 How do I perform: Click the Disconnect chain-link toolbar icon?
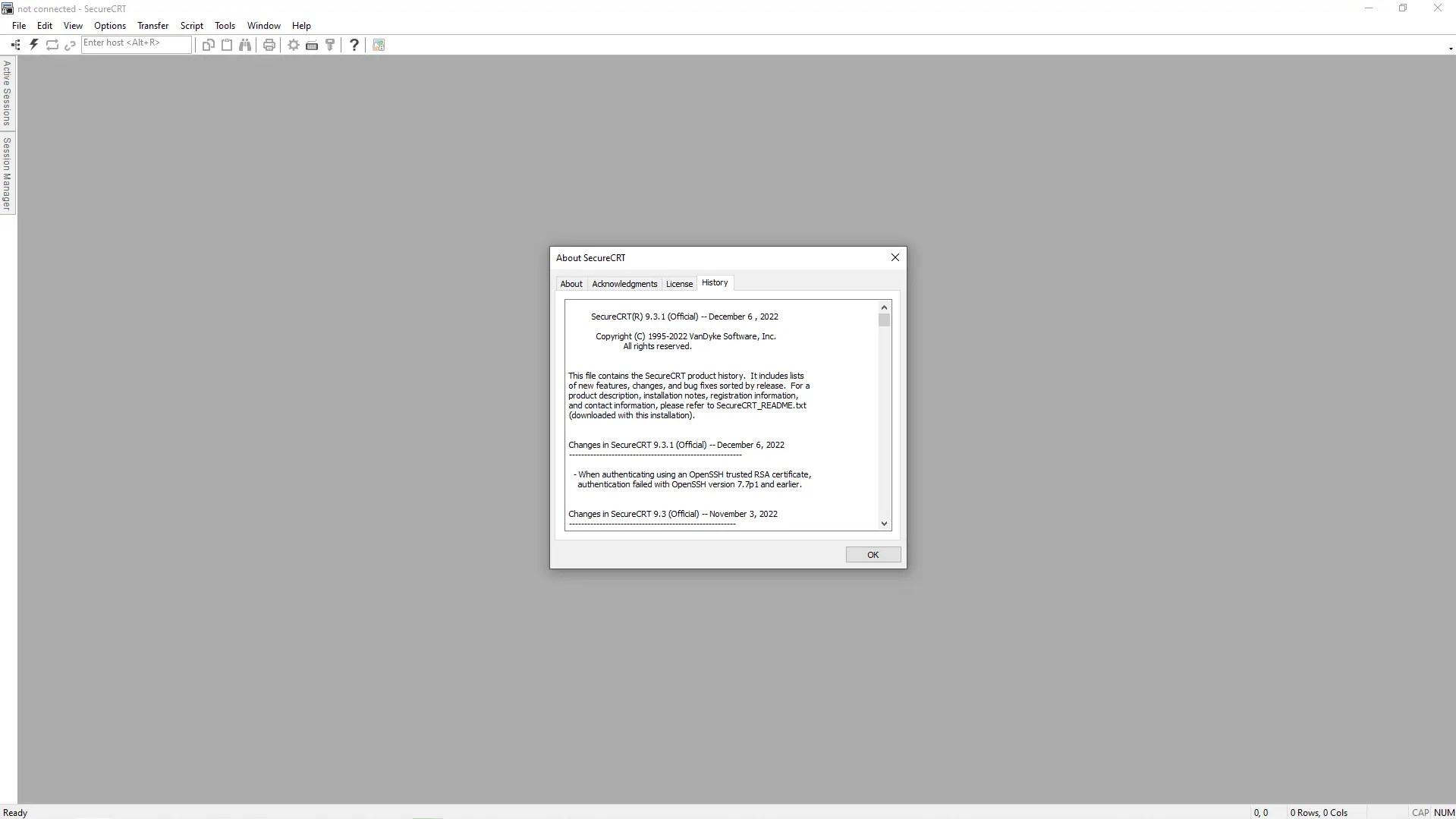click(70, 45)
